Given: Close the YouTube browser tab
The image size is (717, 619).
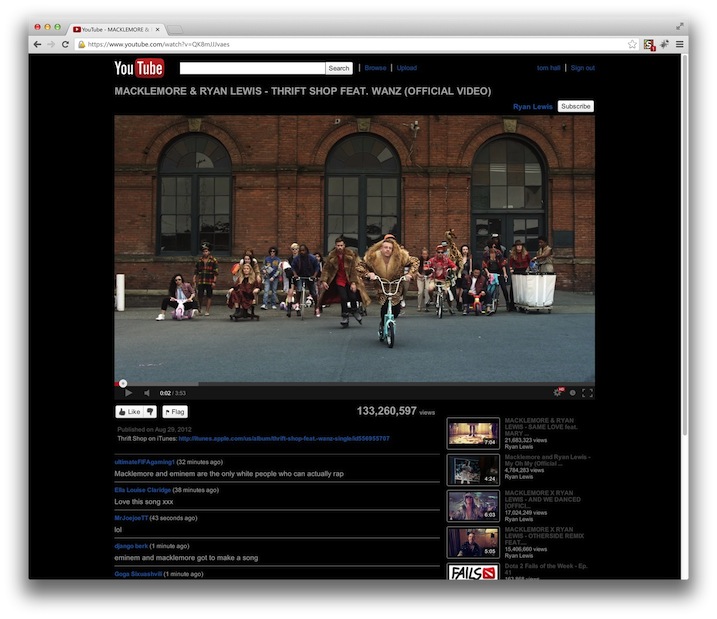Looking at the screenshot, I should [x=157, y=29].
